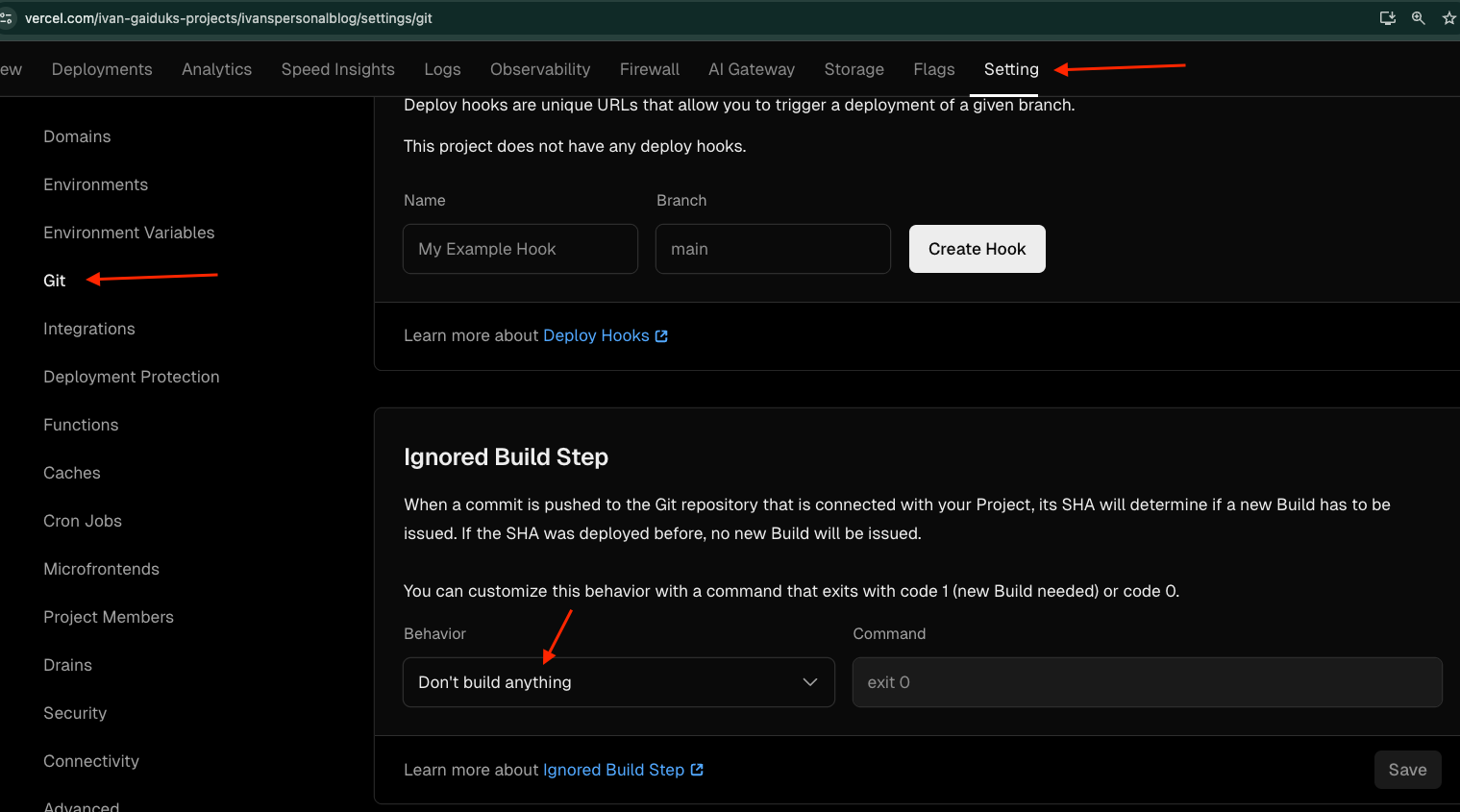Save the Ignored Build Step settings

pyautogui.click(x=1407, y=769)
